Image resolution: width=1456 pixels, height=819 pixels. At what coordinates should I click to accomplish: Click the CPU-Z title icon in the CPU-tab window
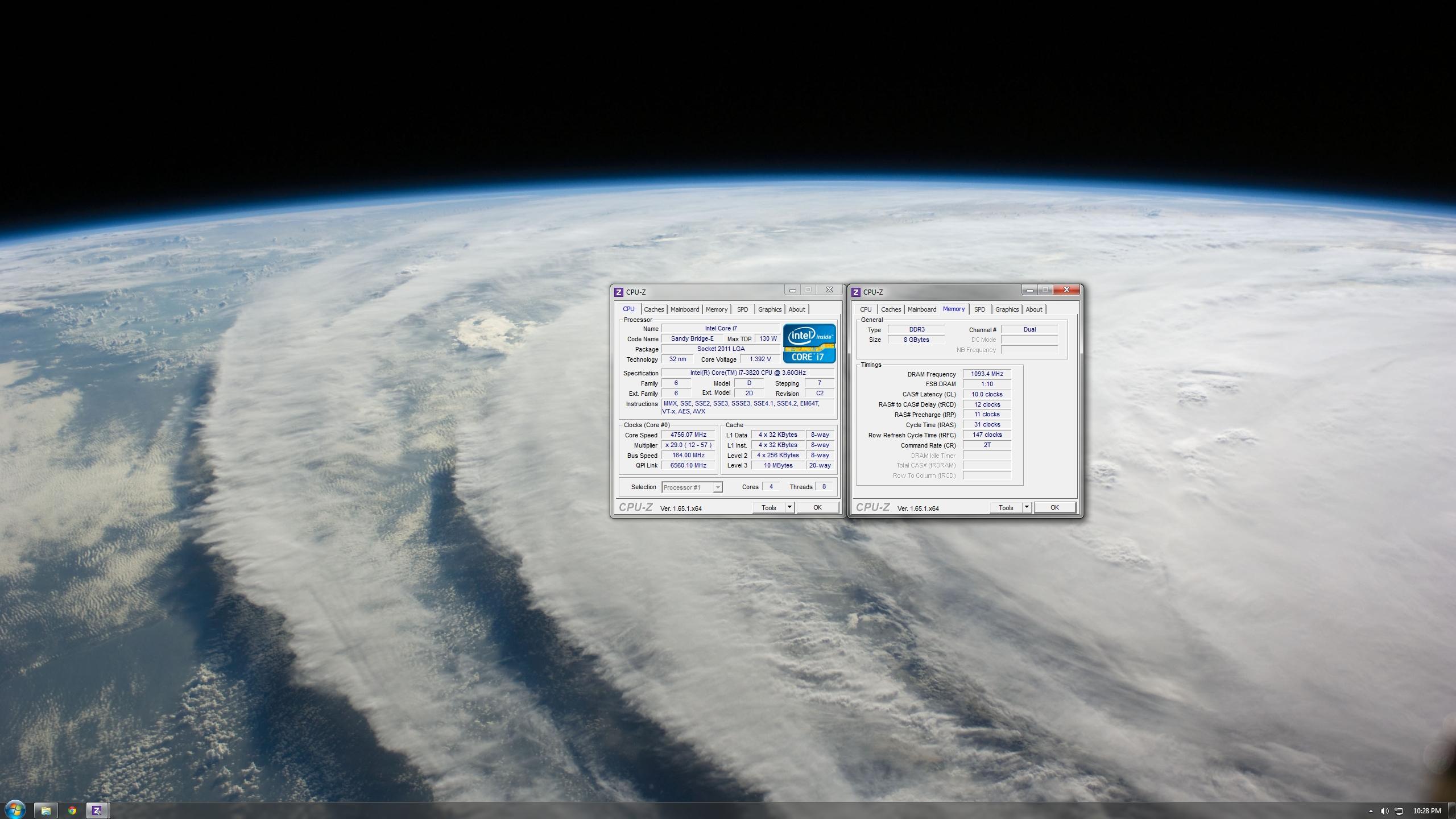[x=619, y=292]
